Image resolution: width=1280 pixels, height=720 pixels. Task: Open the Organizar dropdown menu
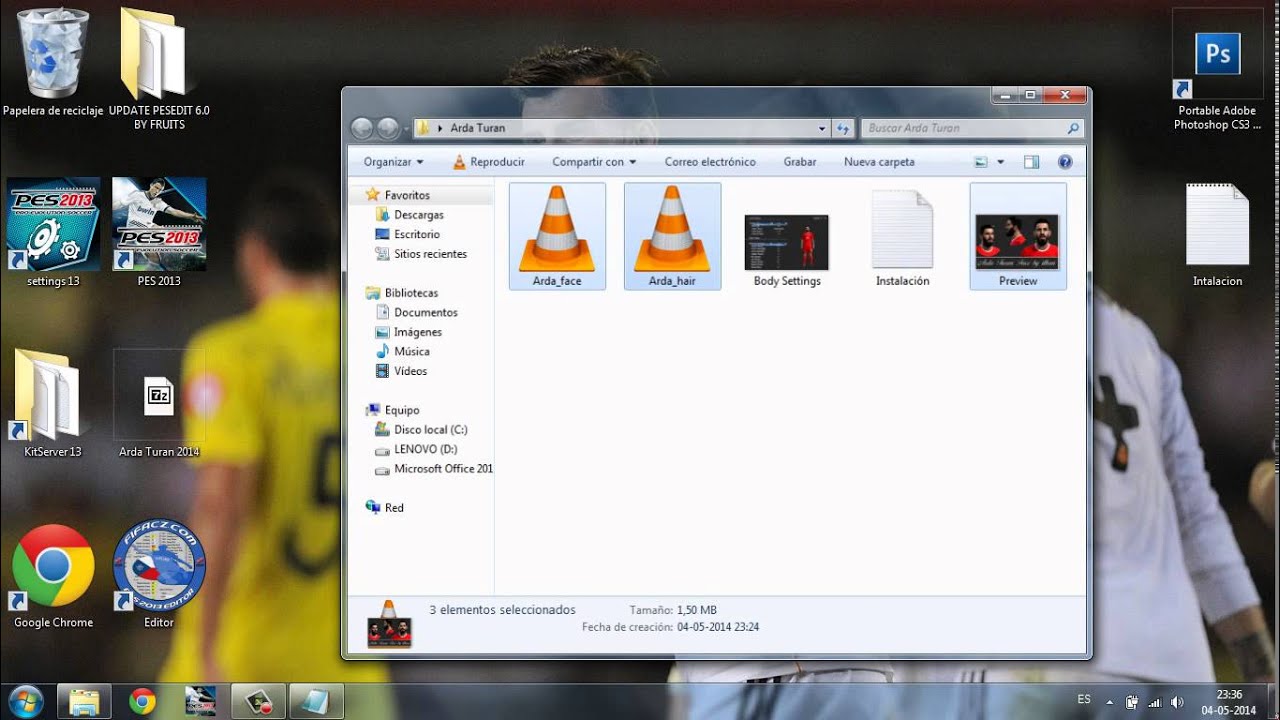pos(394,162)
